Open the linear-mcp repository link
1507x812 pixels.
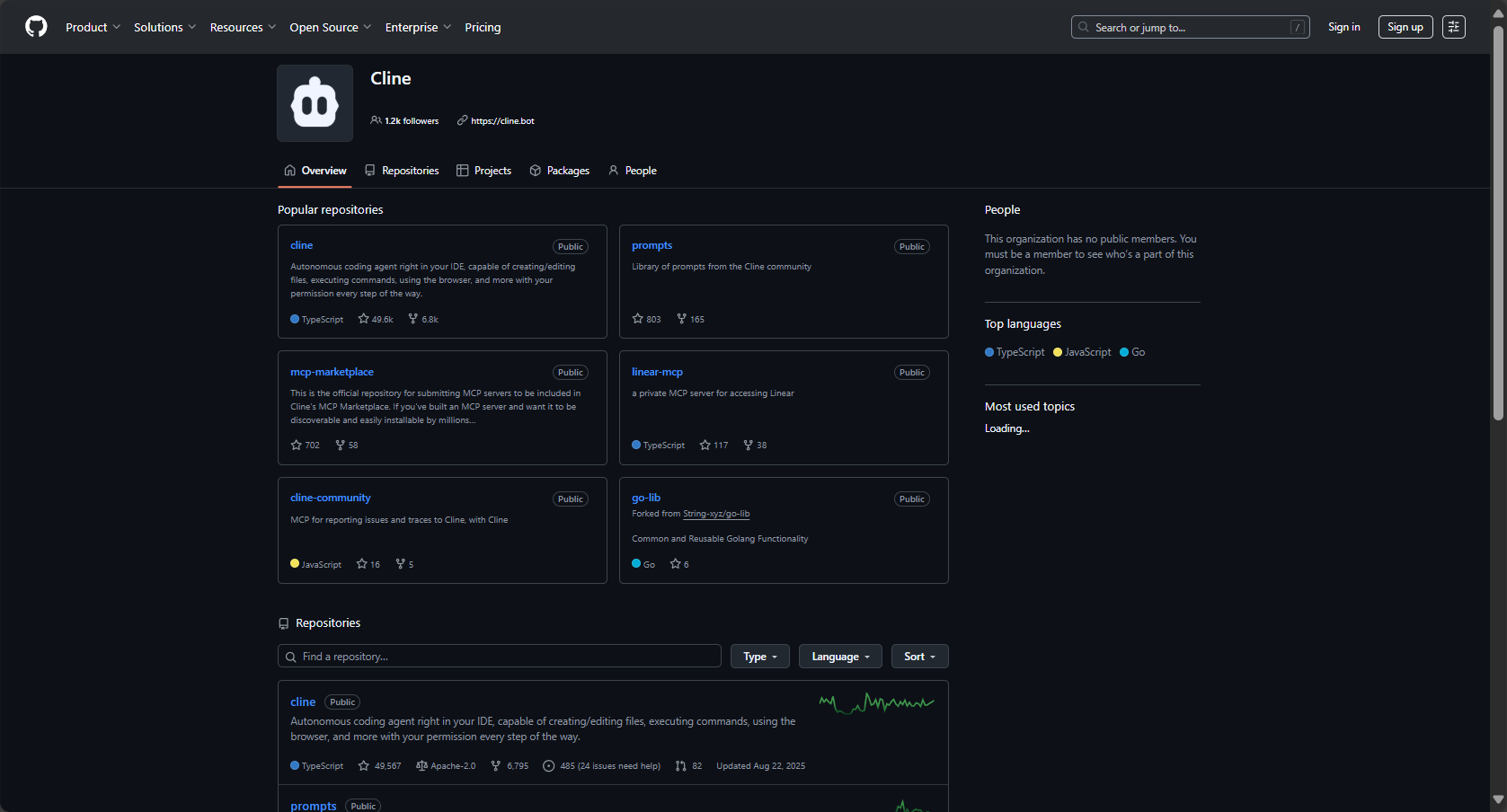pos(657,372)
